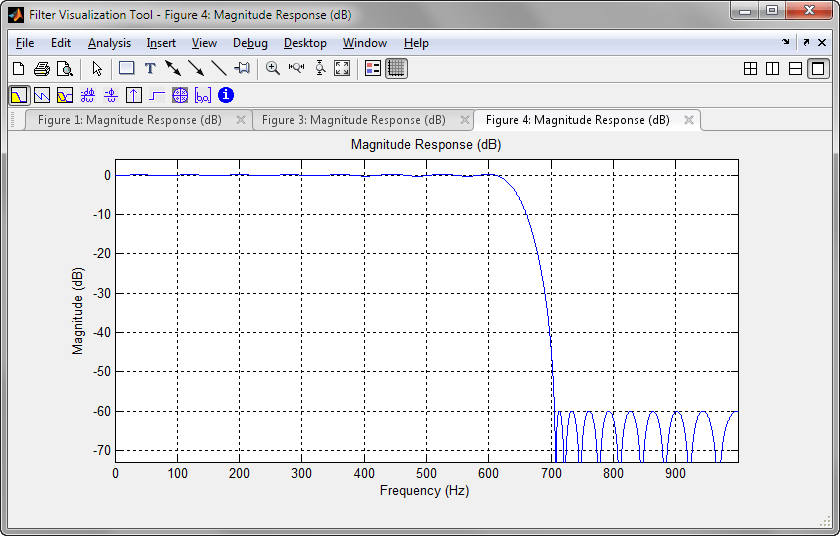
Task: Open the Window menu
Action: pyautogui.click(x=365, y=43)
